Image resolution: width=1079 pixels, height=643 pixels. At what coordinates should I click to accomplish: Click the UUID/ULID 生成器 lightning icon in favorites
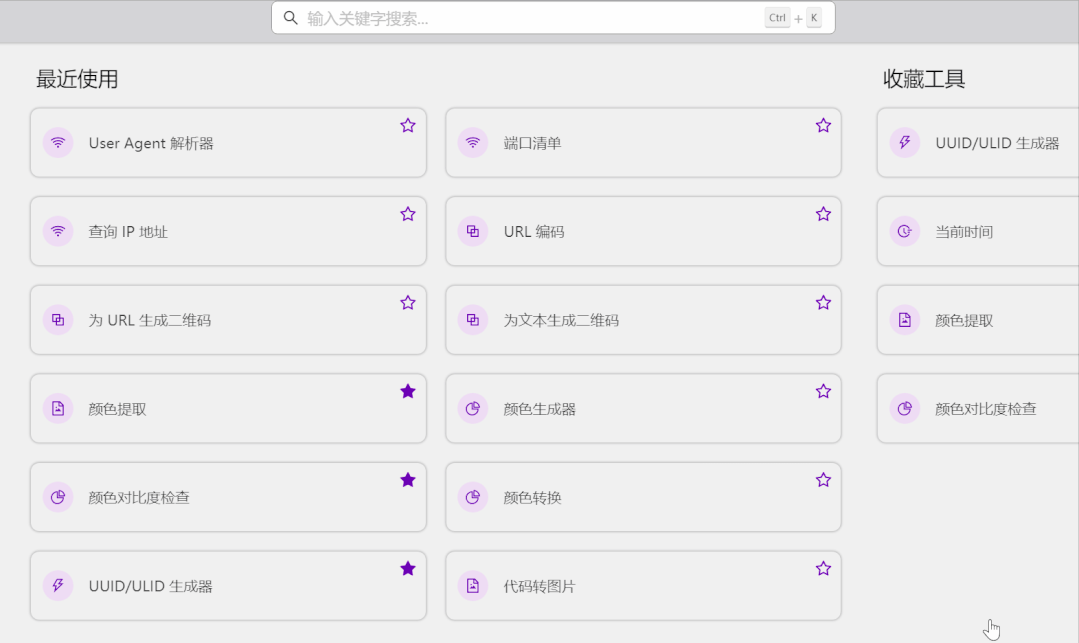click(905, 143)
